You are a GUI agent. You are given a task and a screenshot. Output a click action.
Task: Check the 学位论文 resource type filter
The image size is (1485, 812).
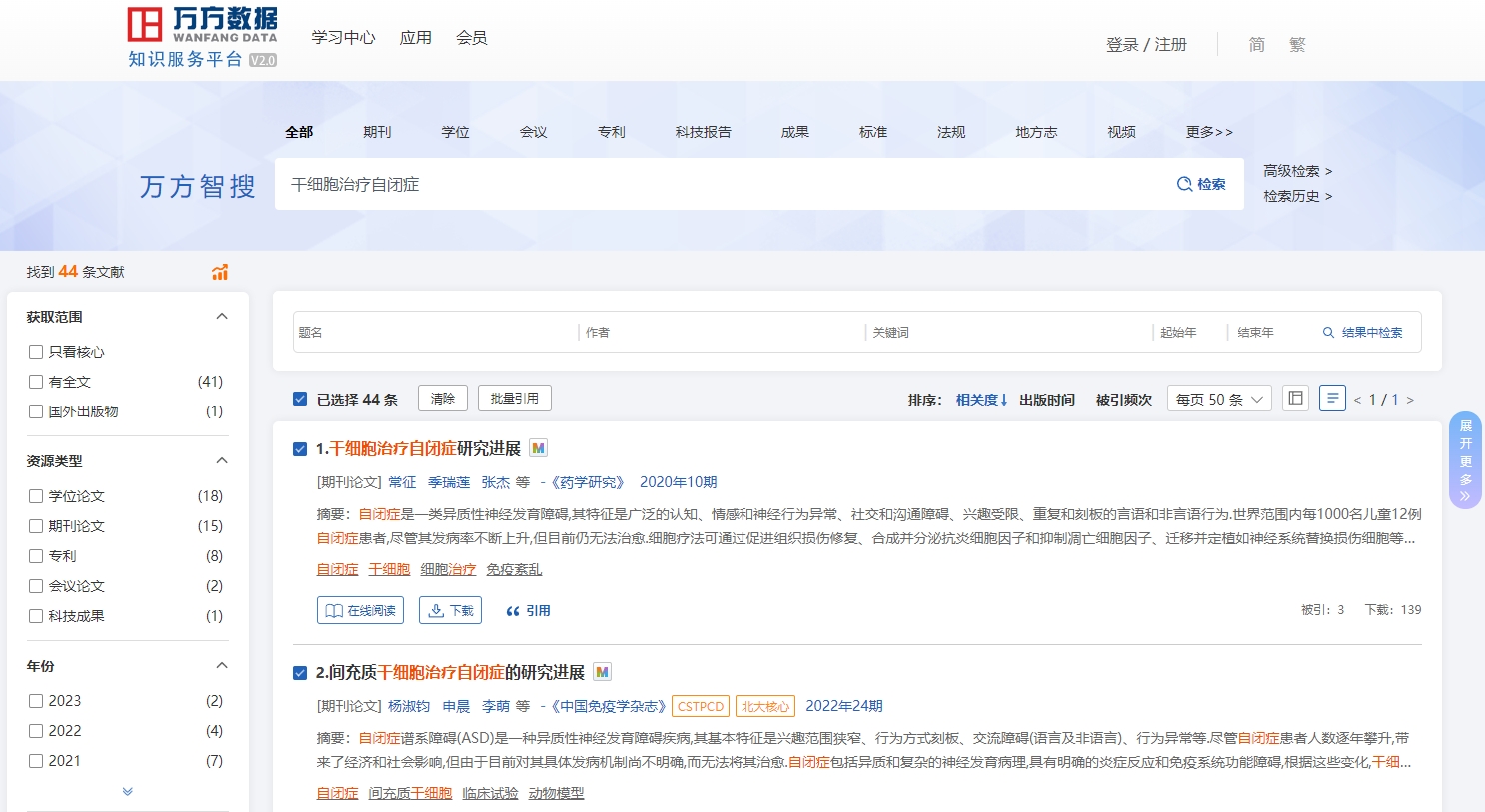pyautogui.click(x=35, y=495)
